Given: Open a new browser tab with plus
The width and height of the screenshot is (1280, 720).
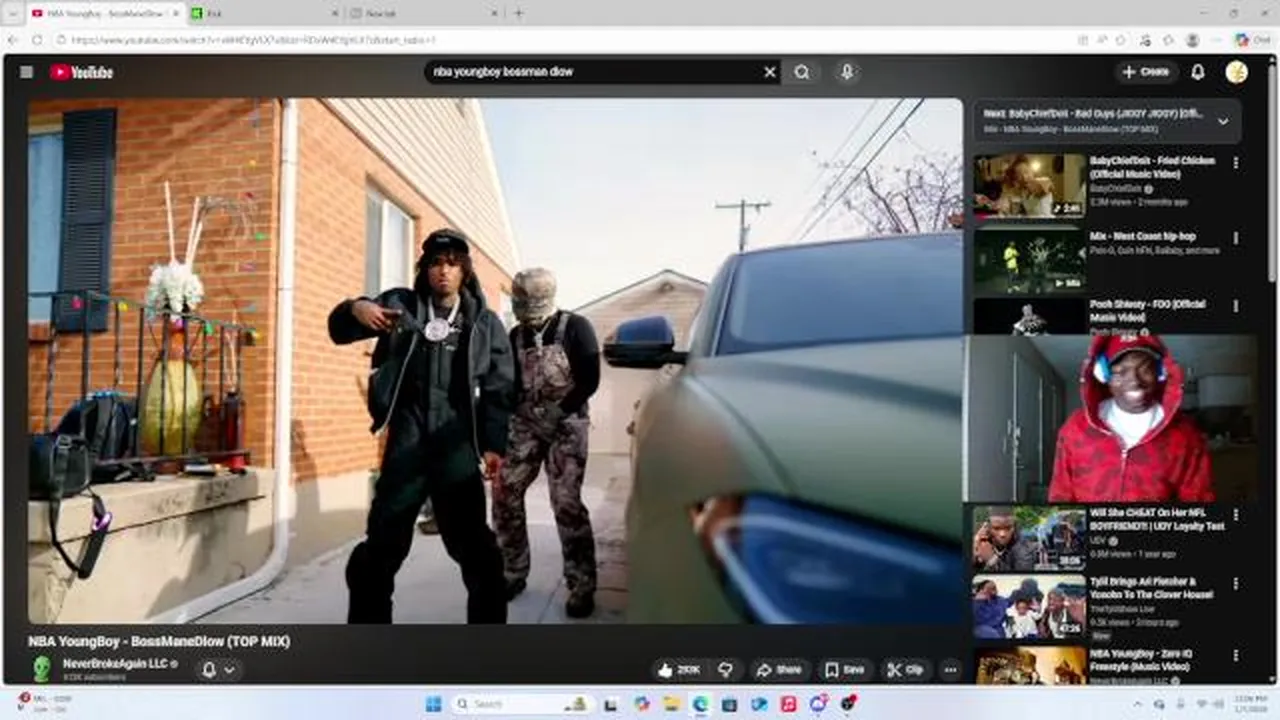Looking at the screenshot, I should 518,13.
